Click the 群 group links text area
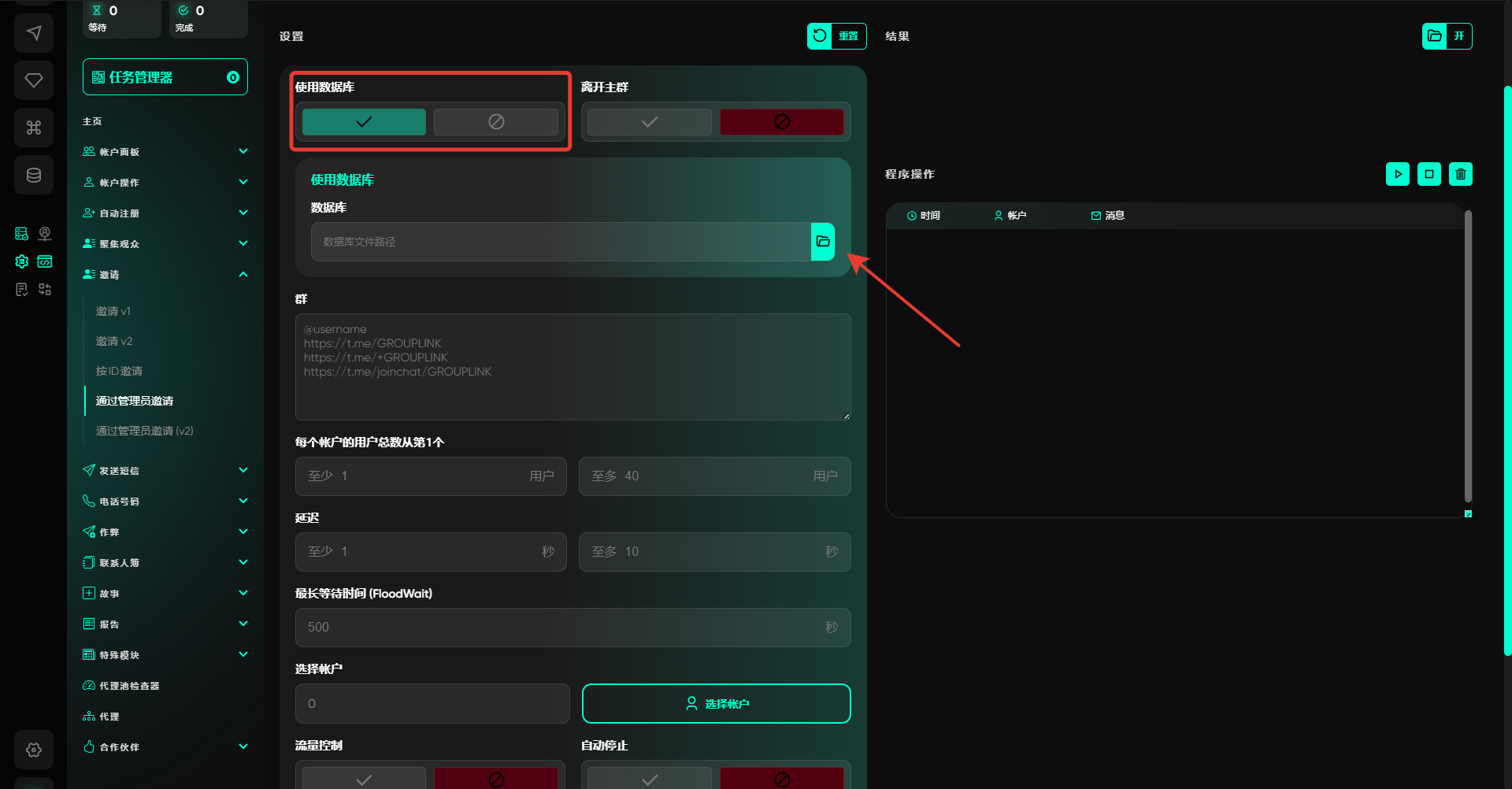Image resolution: width=1512 pixels, height=789 pixels. tap(573, 367)
